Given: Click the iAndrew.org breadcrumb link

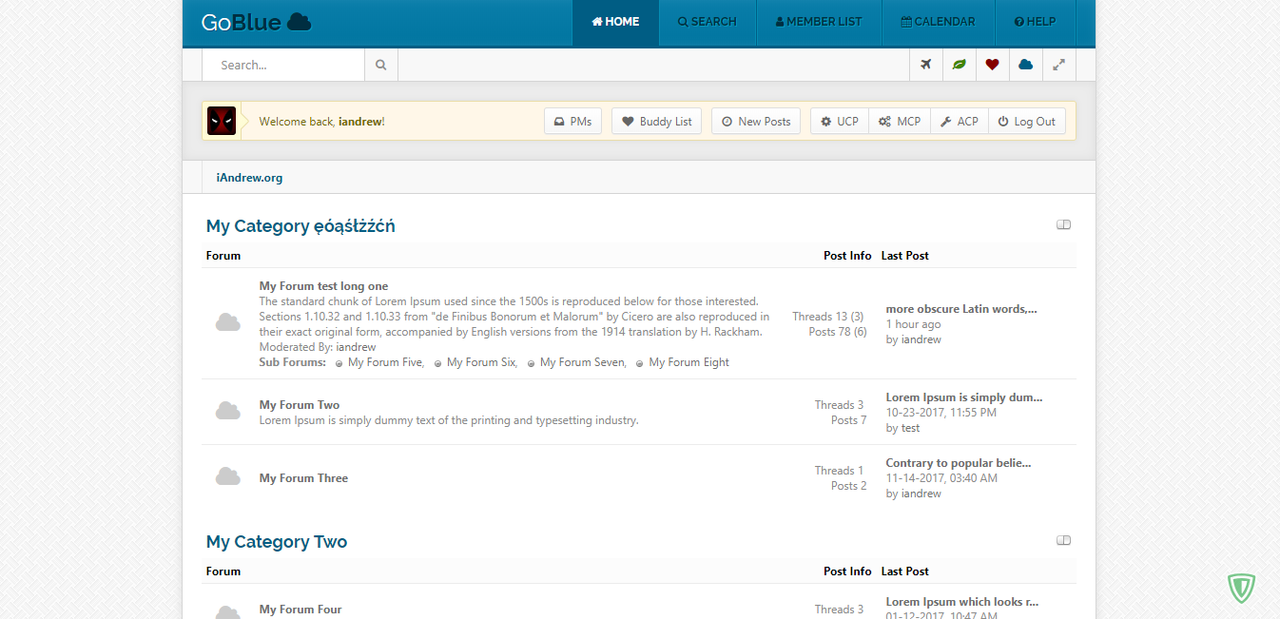Looking at the screenshot, I should point(249,178).
